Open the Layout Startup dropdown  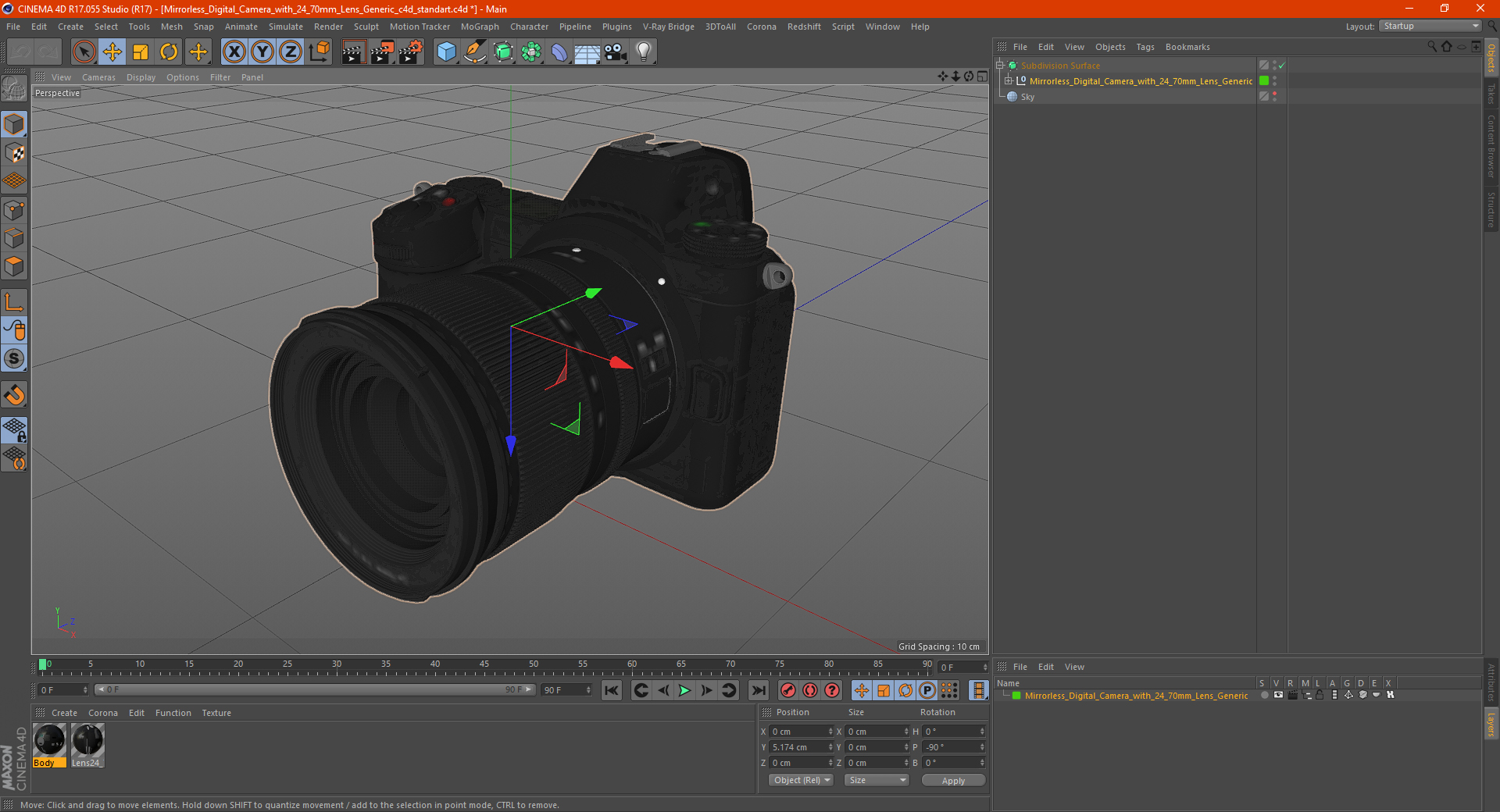coord(1430,26)
